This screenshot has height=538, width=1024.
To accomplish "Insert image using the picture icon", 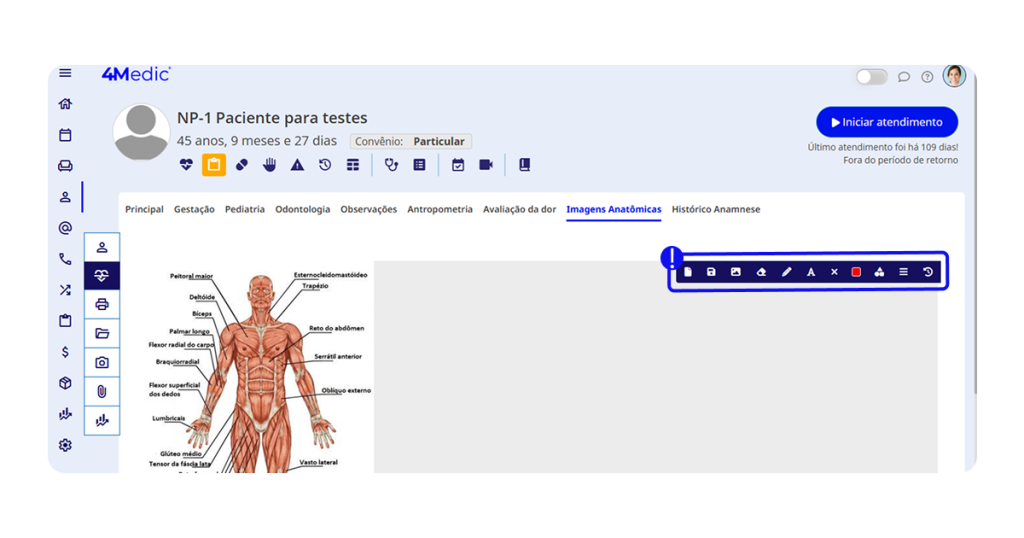I will [x=736, y=272].
